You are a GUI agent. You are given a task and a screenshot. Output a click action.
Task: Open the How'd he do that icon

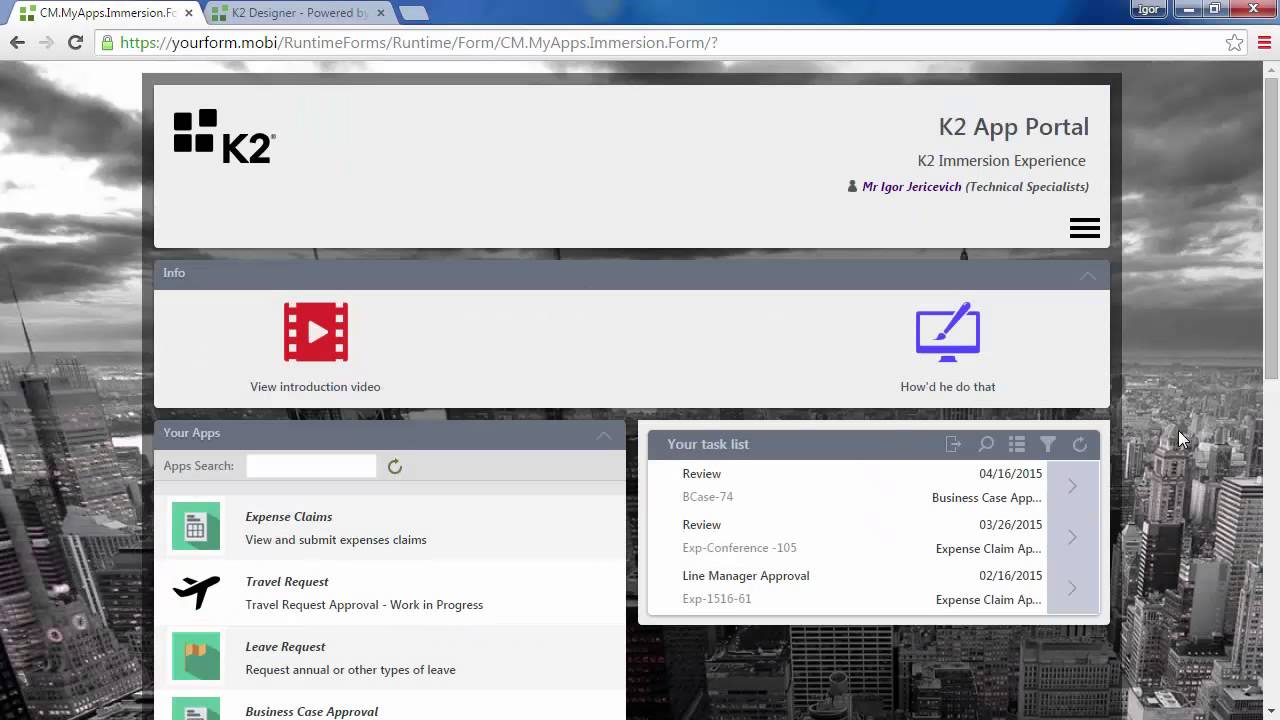948,332
